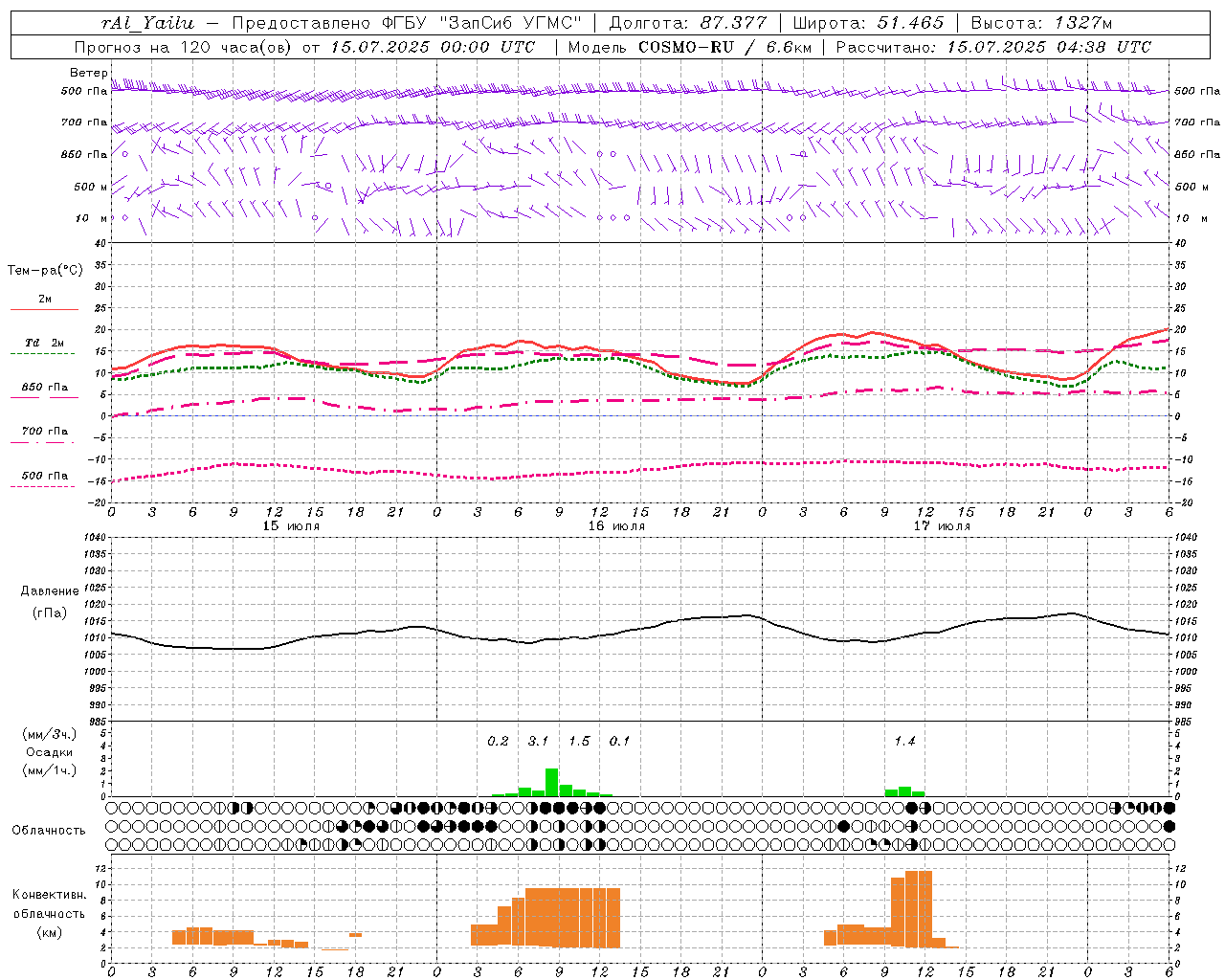Click the 0.1 precipitation total value

[x=619, y=742]
